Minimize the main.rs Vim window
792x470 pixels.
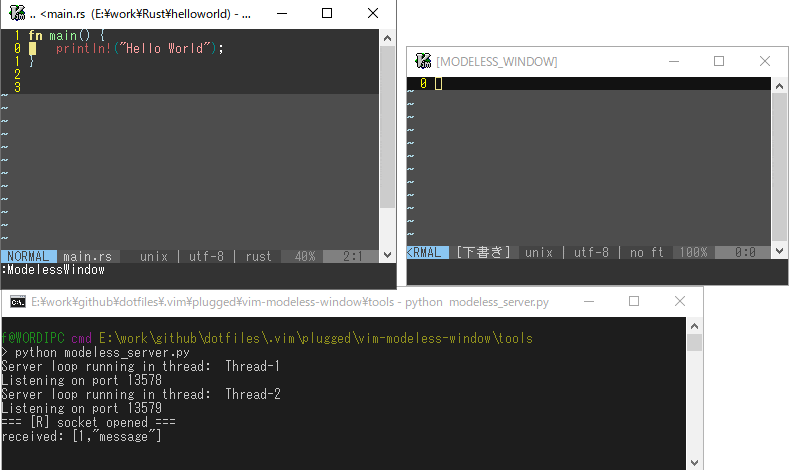pyautogui.click(x=282, y=13)
